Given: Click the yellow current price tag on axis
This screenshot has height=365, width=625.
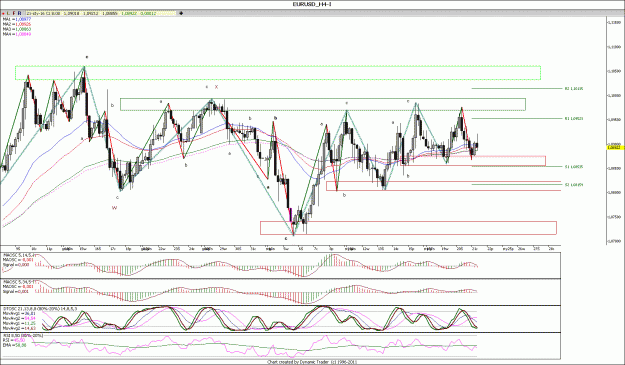Looking at the screenshot, I should (615, 147).
